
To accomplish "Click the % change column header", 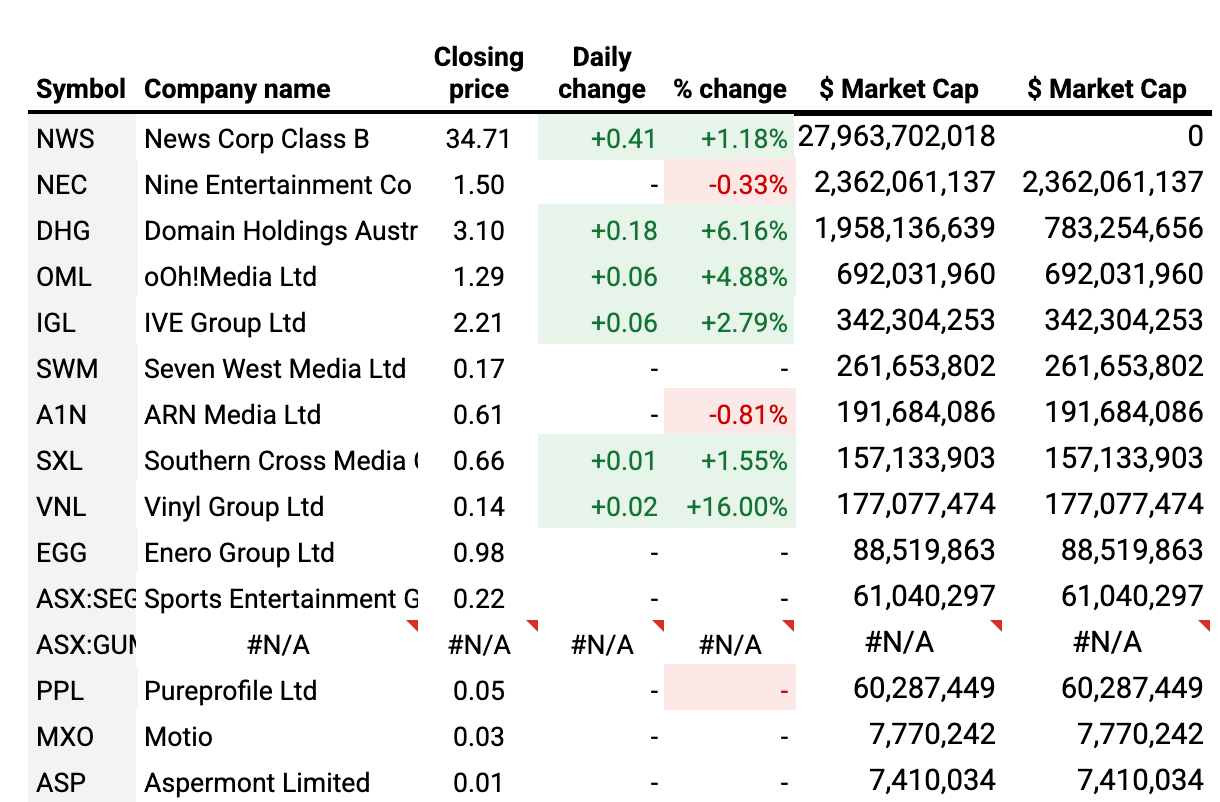I will [x=730, y=89].
